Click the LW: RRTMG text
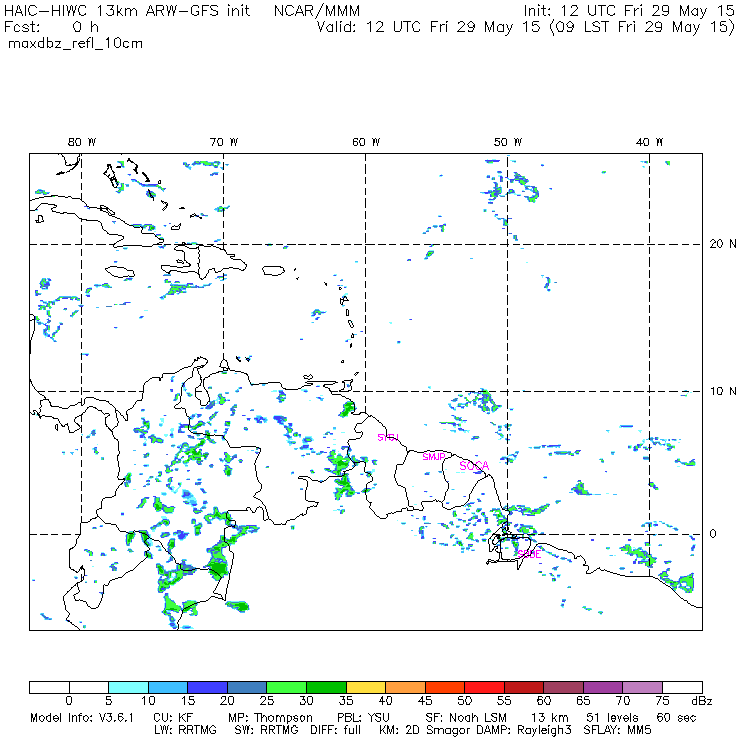The image size is (740, 740). (x=185, y=730)
